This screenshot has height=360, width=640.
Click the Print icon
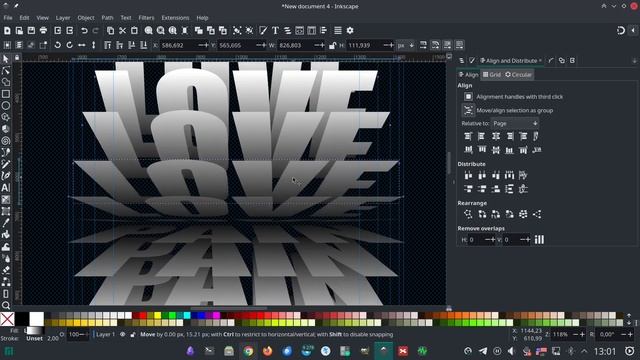click(43, 31)
